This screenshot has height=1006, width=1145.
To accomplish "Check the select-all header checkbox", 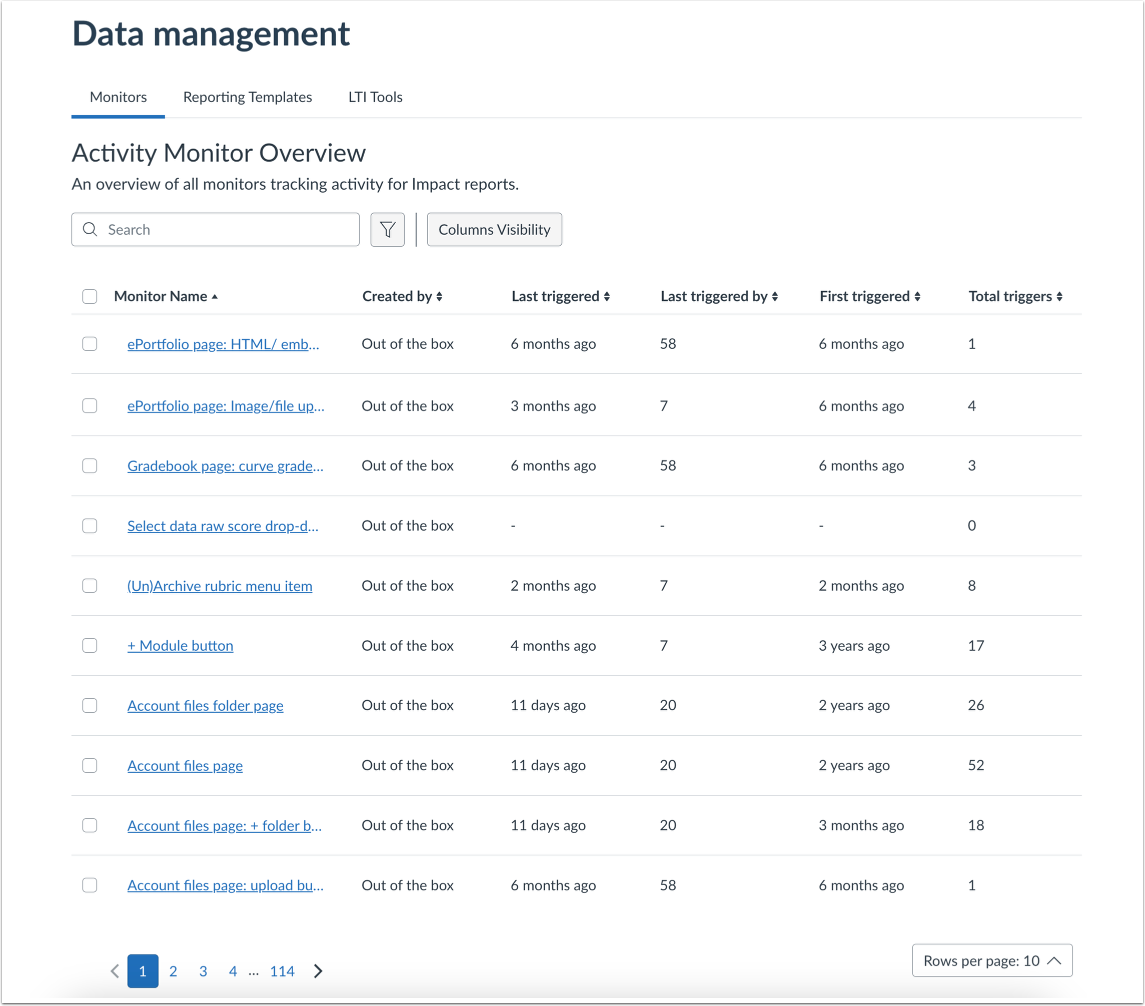I will [90, 297].
